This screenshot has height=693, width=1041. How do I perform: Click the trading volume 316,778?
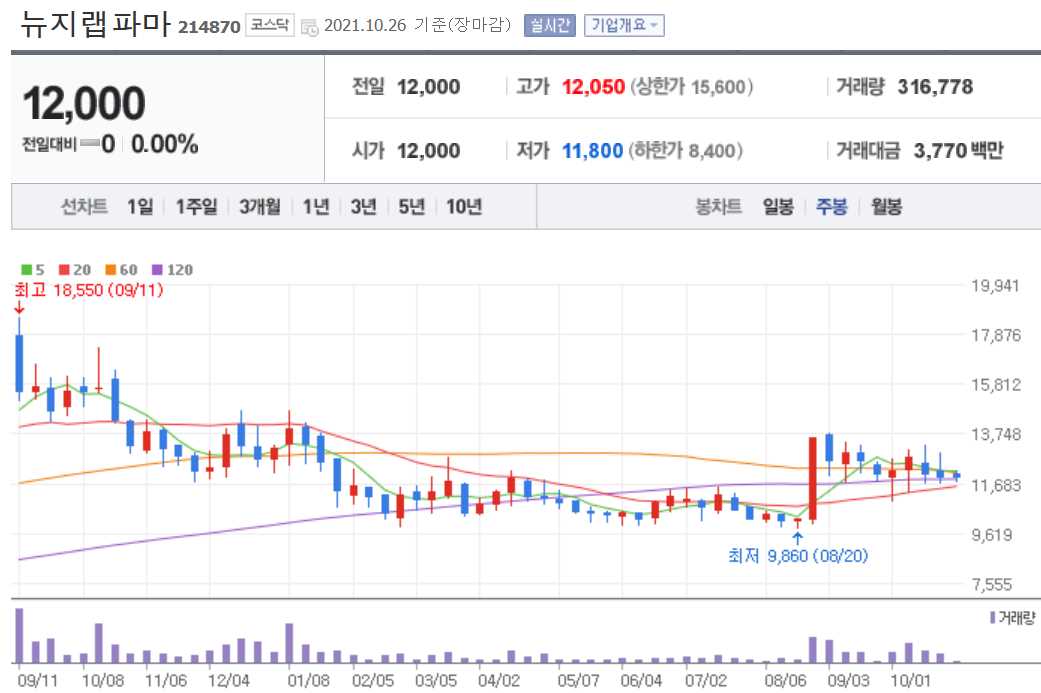pyautogui.click(x=935, y=86)
